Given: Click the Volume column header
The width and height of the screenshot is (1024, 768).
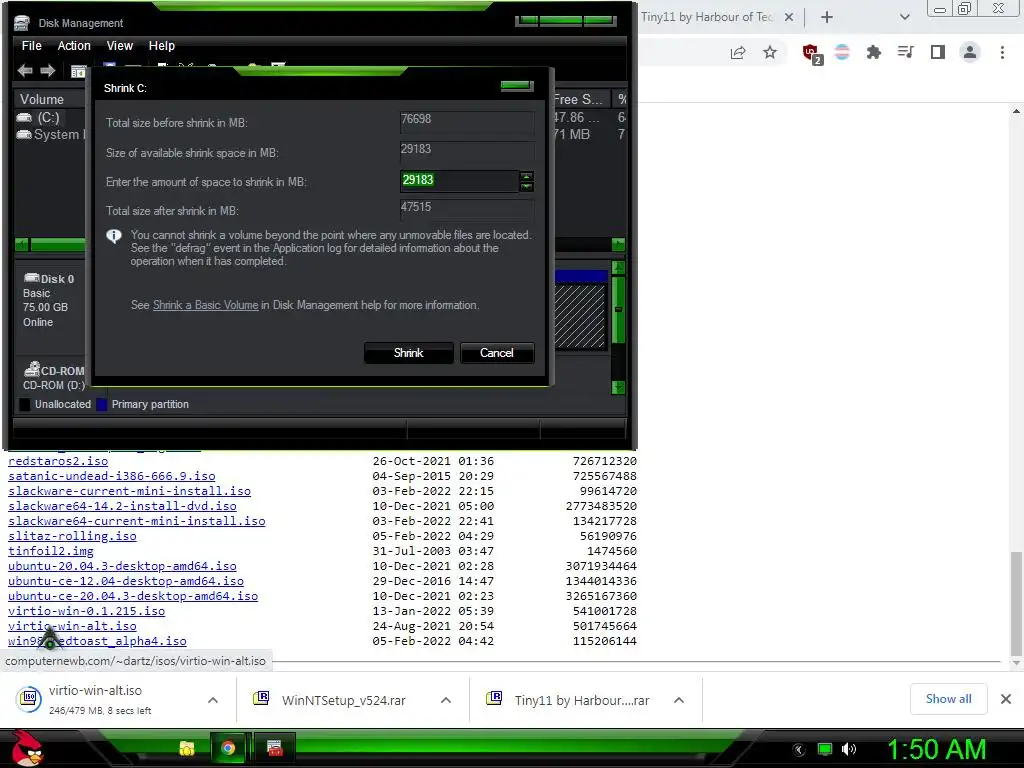Looking at the screenshot, I should tap(50, 99).
